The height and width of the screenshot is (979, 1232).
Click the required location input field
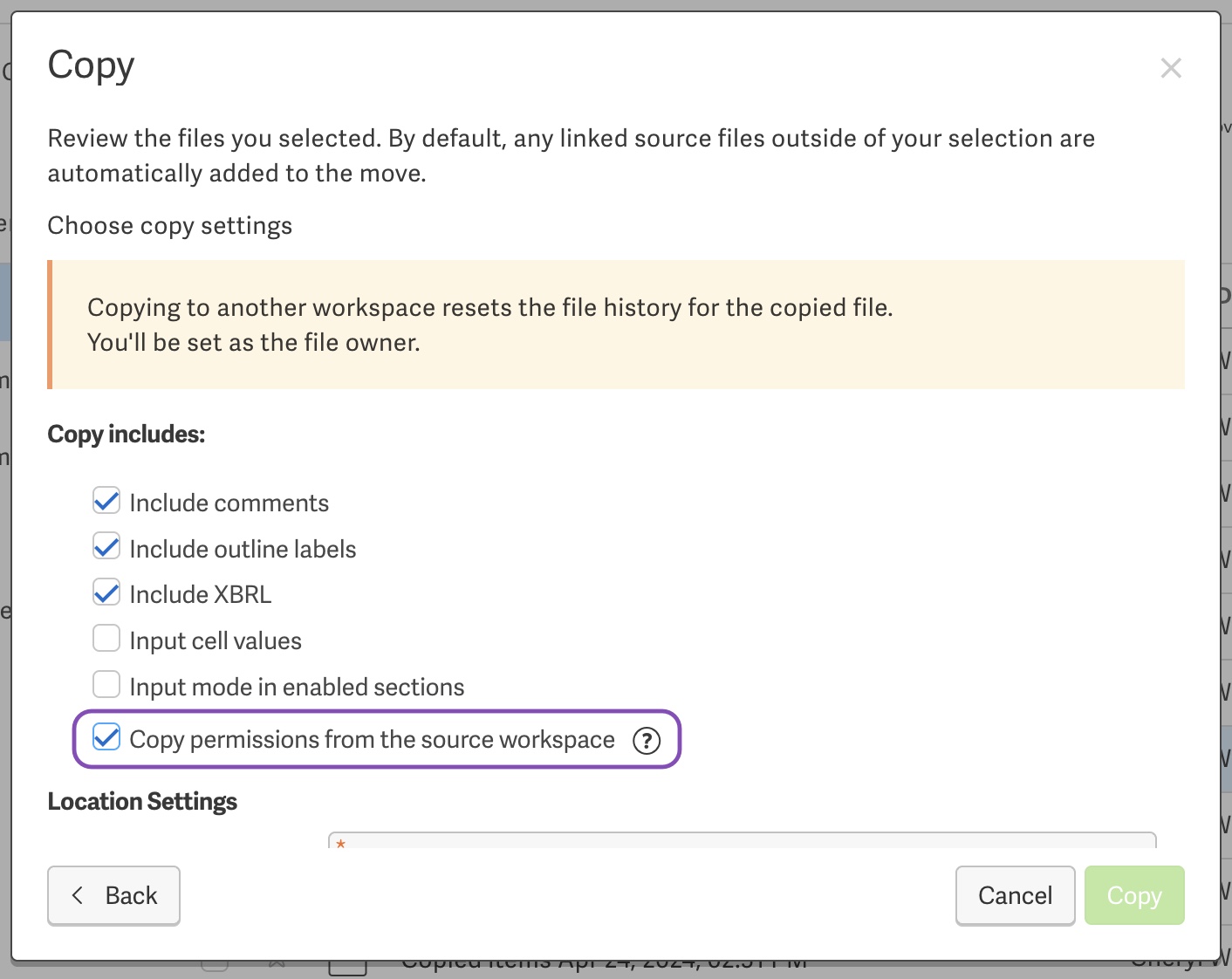tap(743, 840)
